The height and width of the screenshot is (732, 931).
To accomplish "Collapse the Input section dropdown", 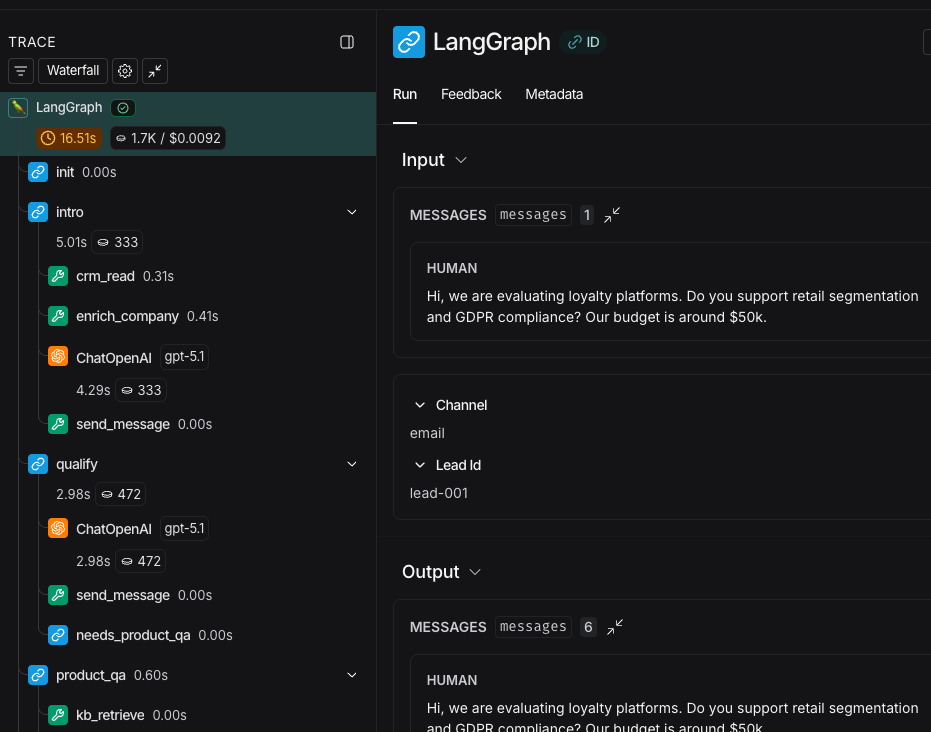I will tap(461, 160).
